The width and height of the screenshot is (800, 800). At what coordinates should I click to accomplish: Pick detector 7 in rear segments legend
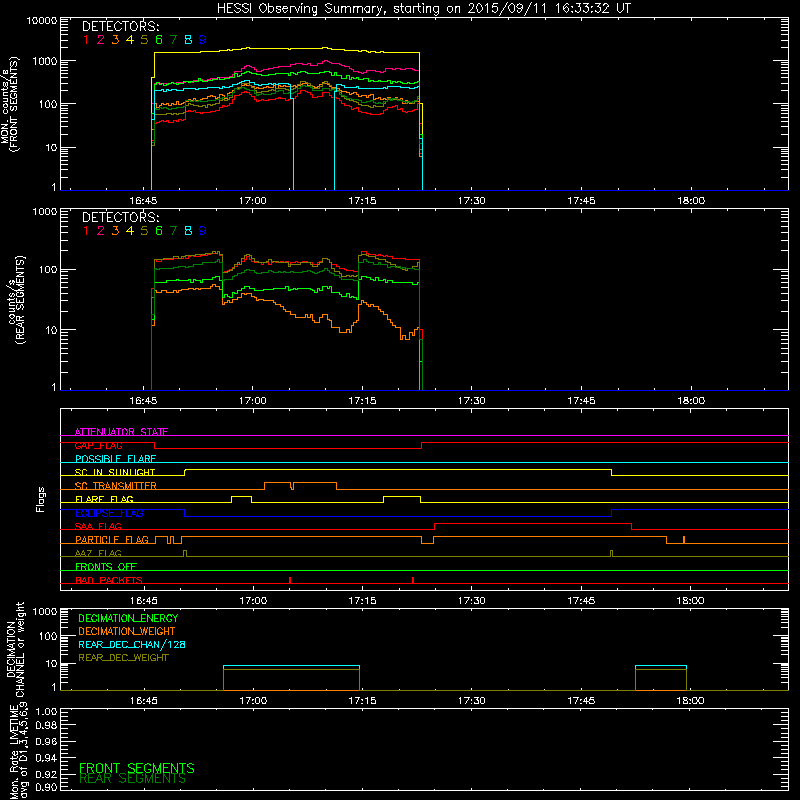(x=173, y=231)
